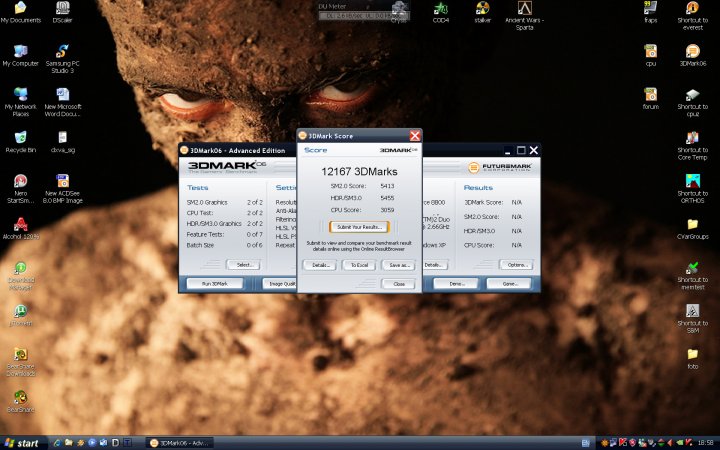Export score with the To Excel button
The image size is (720, 450).
359,265
